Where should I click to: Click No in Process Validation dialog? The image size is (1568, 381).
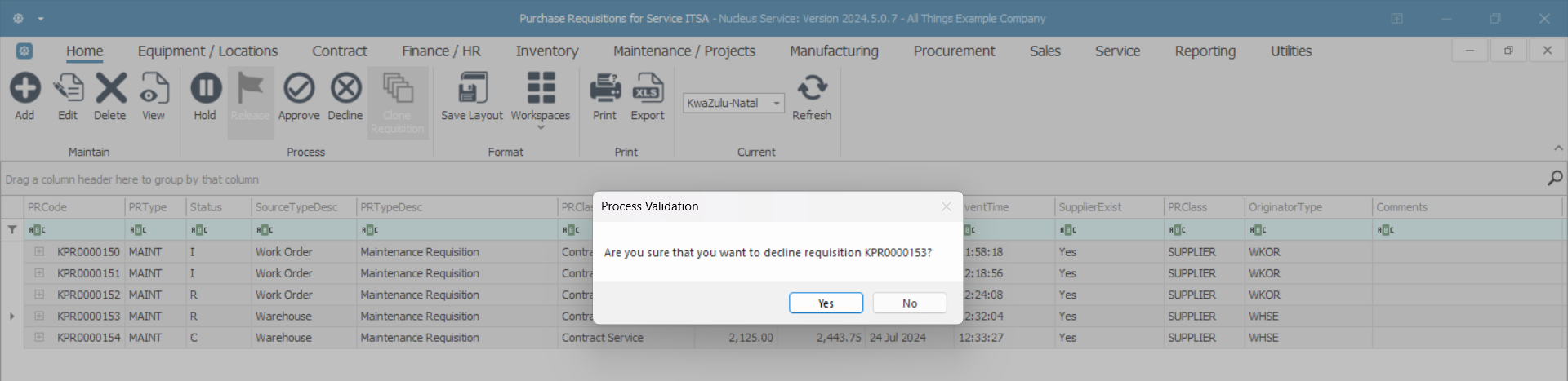pos(910,303)
